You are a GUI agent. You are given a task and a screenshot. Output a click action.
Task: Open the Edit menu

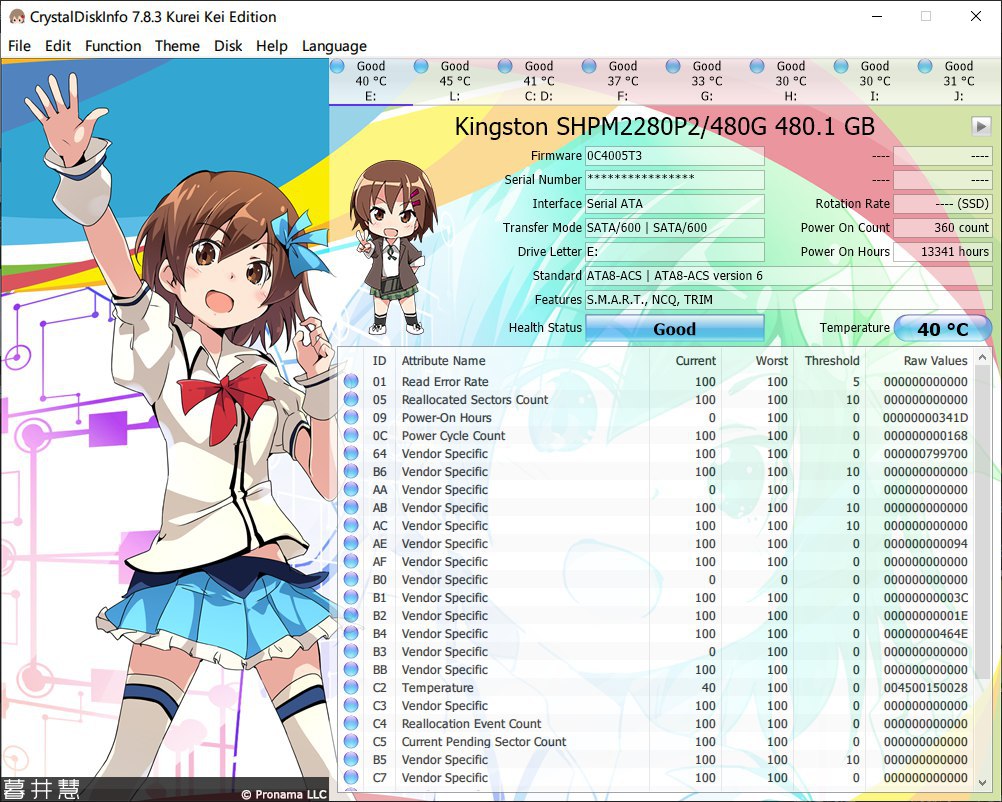(x=58, y=46)
